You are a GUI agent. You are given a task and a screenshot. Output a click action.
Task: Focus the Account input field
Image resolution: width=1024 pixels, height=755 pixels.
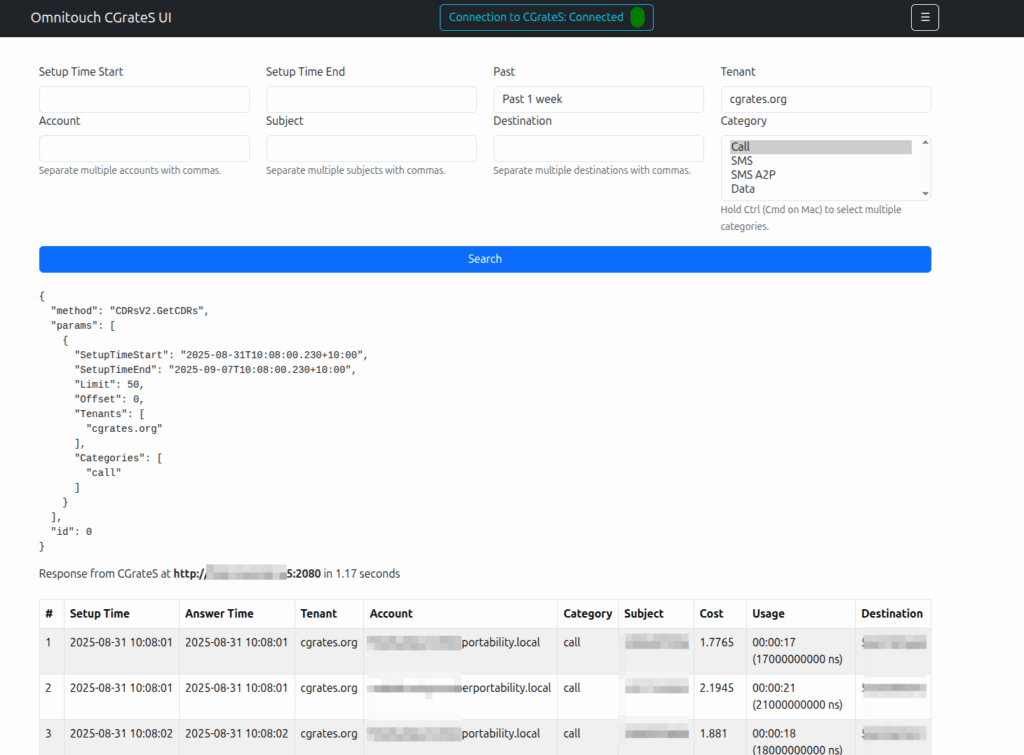click(x=144, y=148)
